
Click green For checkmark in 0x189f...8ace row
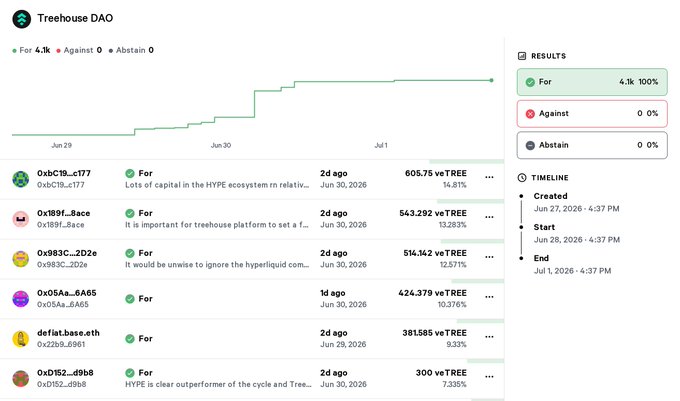click(x=130, y=213)
